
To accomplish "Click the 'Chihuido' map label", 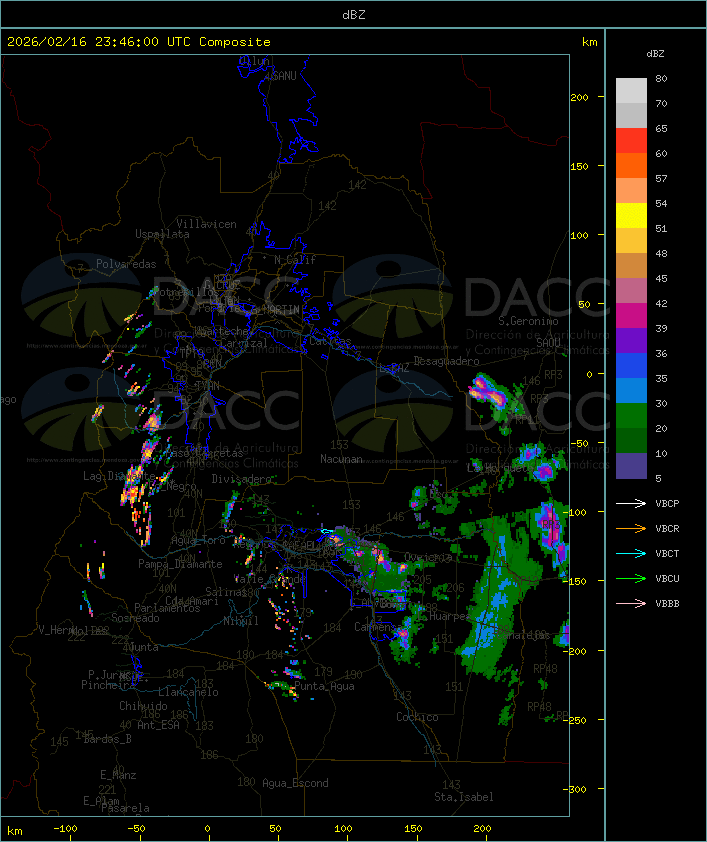I will point(143,706).
